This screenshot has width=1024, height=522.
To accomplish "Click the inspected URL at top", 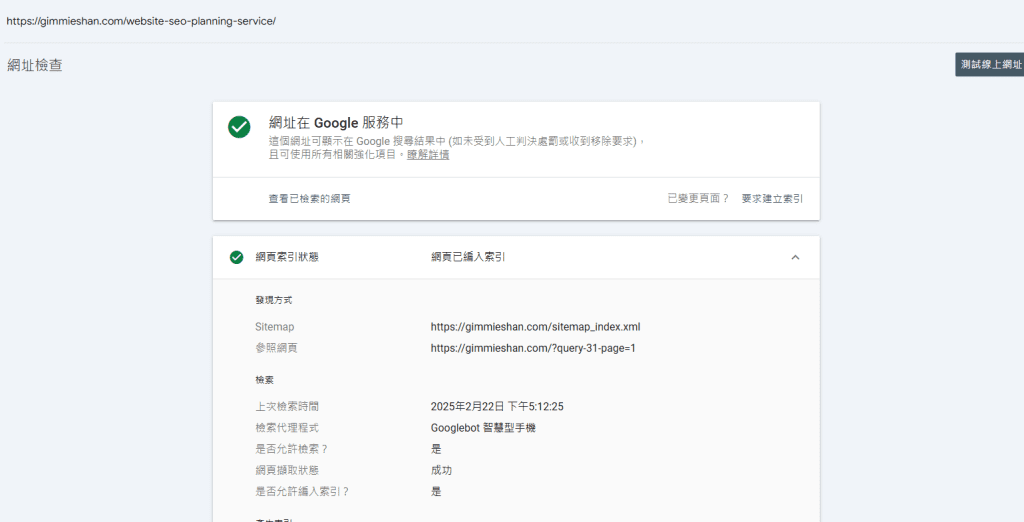I will pyautogui.click(x=141, y=21).
